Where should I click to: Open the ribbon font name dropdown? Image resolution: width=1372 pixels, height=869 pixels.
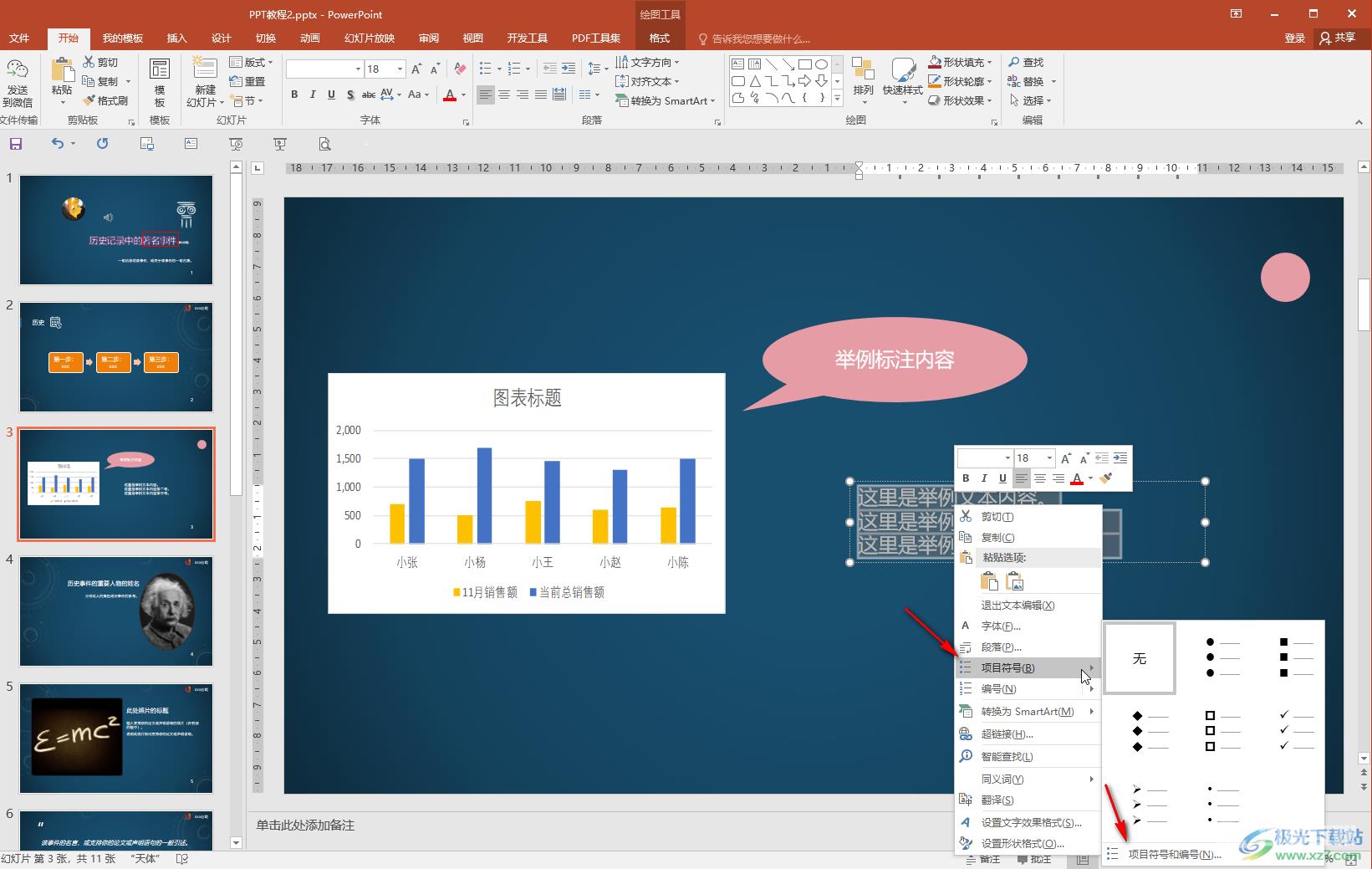358,69
